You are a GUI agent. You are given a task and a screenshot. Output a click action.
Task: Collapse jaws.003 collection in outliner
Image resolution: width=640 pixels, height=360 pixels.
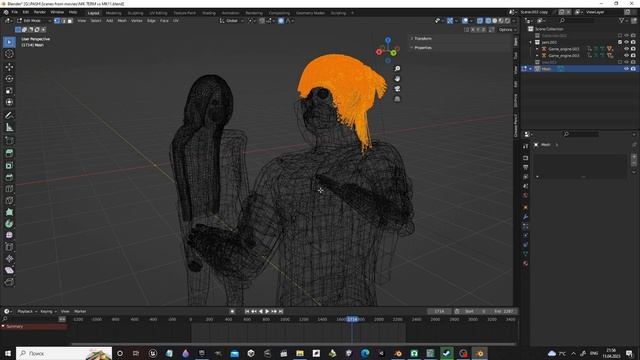[x=531, y=42]
